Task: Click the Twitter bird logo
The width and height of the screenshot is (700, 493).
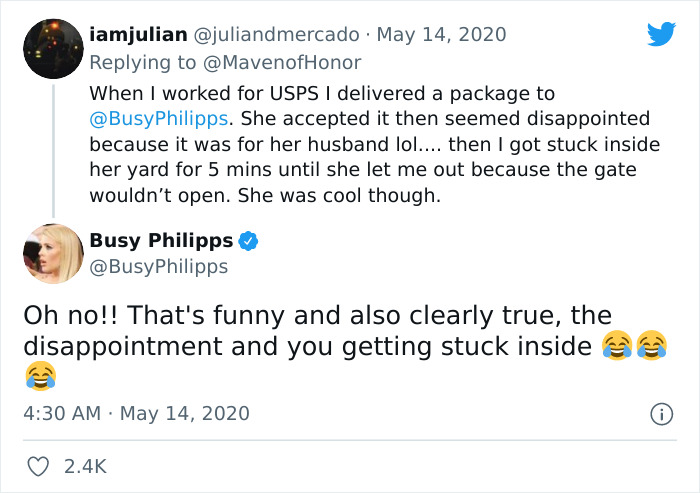Action: coord(661,34)
